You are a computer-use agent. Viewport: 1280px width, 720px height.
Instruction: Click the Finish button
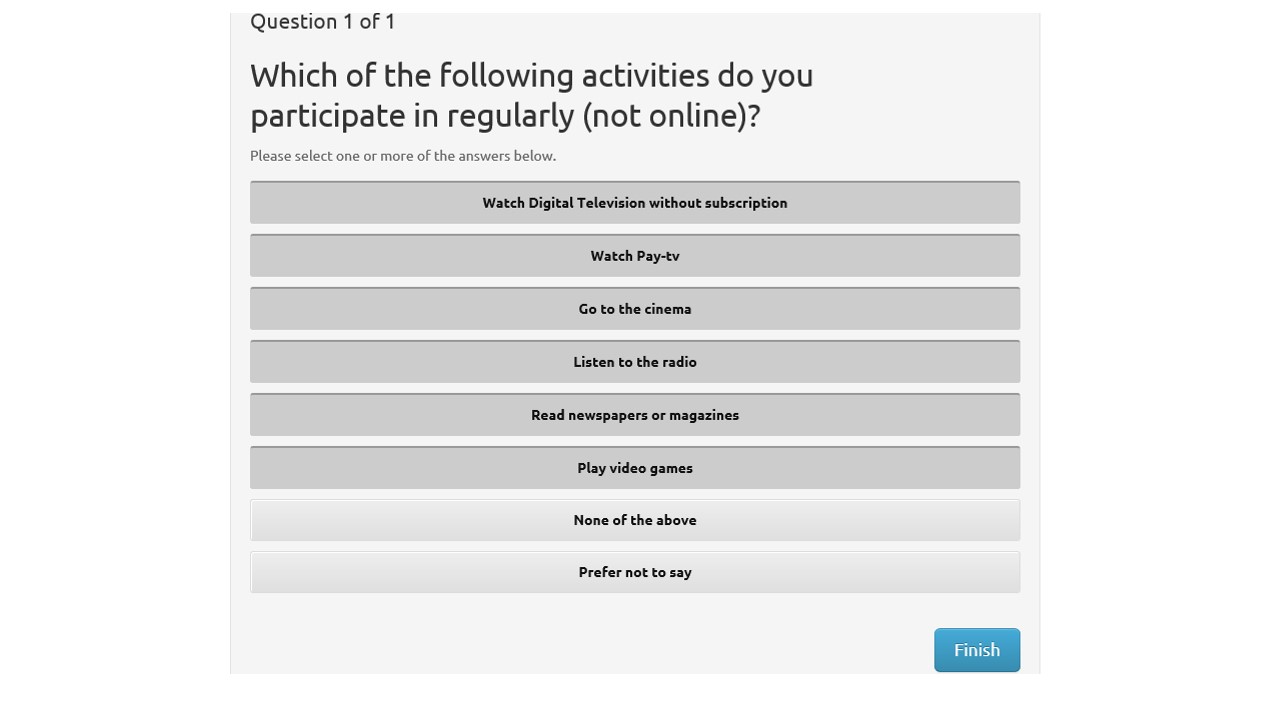pyautogui.click(x=976, y=650)
